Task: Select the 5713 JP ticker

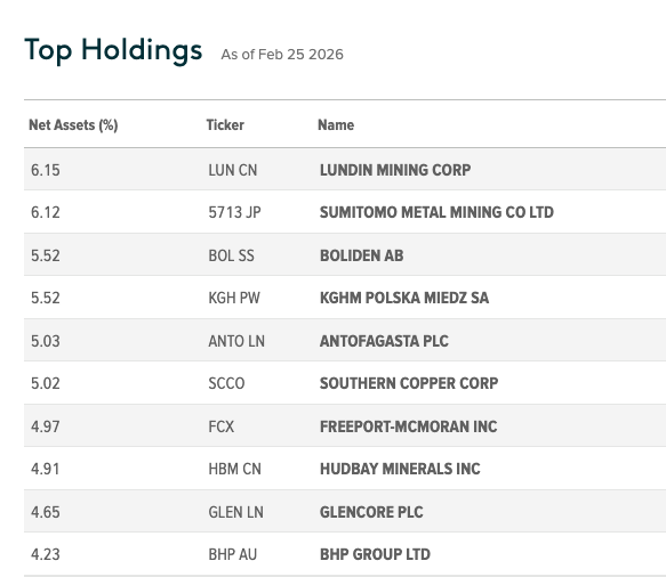Action: [234, 212]
